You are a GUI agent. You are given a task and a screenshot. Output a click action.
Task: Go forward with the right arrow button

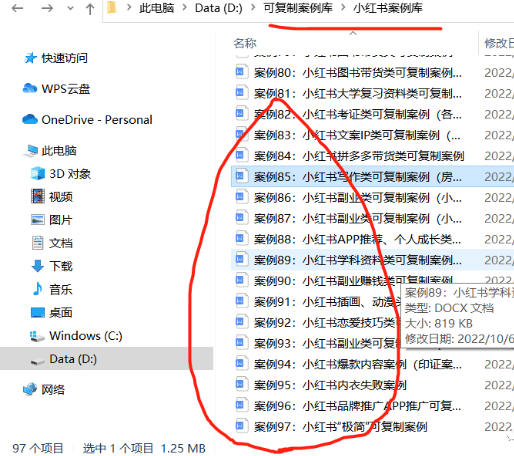pos(47,8)
